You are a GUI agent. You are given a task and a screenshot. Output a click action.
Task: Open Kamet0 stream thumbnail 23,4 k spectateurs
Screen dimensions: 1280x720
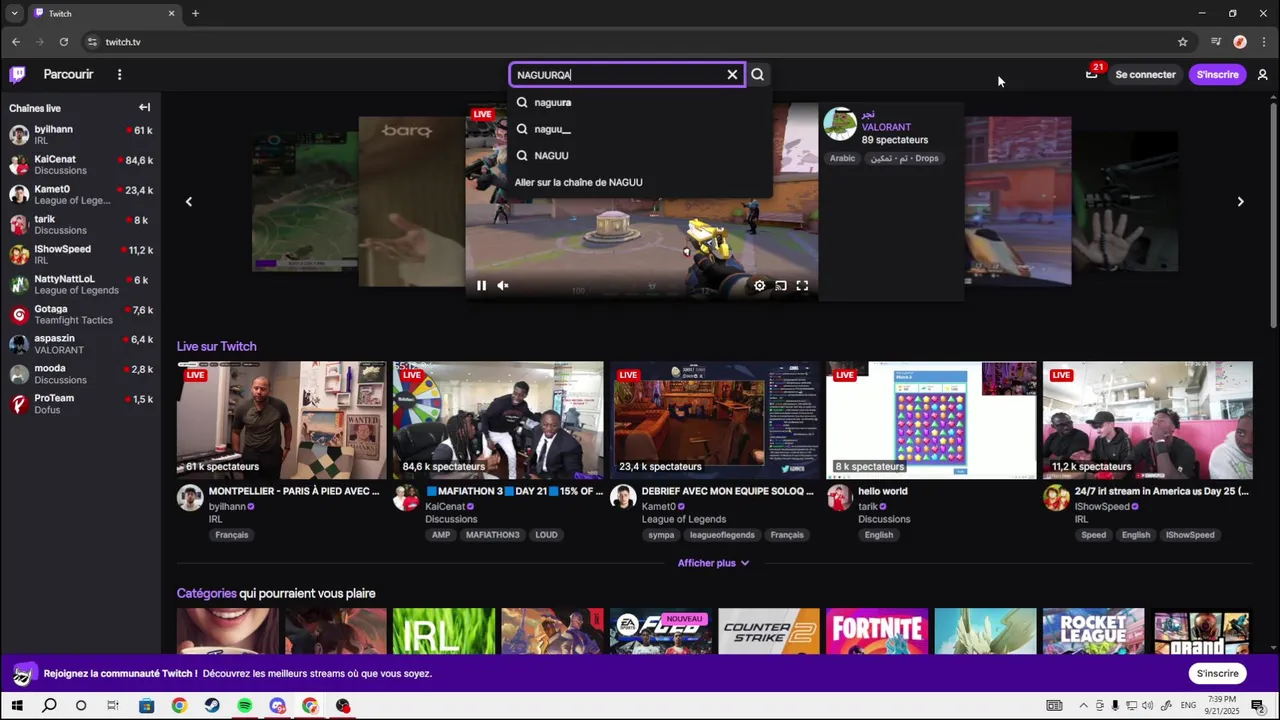tap(715, 420)
